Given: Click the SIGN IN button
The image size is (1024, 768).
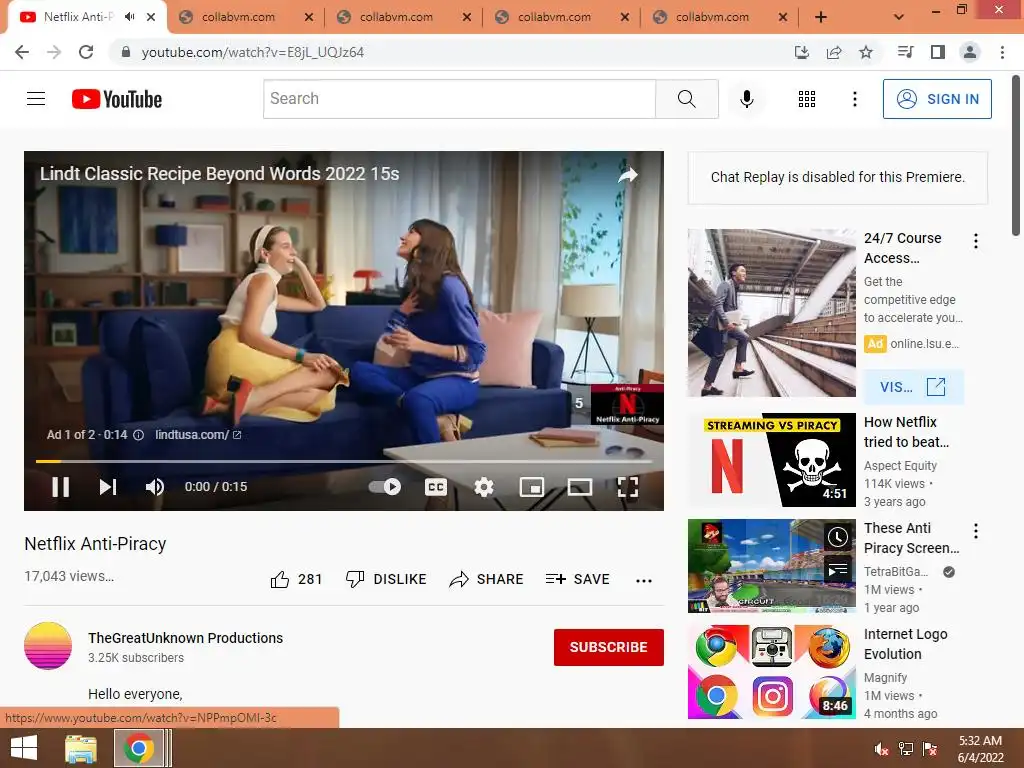Looking at the screenshot, I should (x=937, y=99).
